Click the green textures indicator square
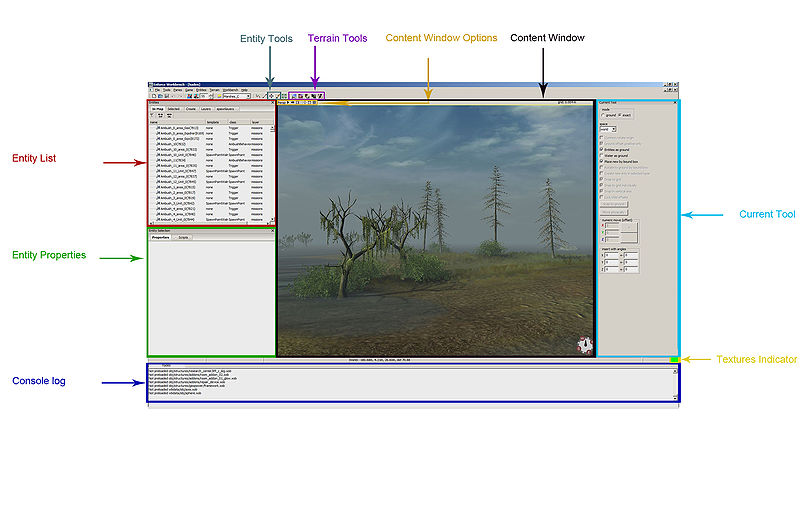The width and height of the screenshot is (800, 505). click(x=675, y=359)
